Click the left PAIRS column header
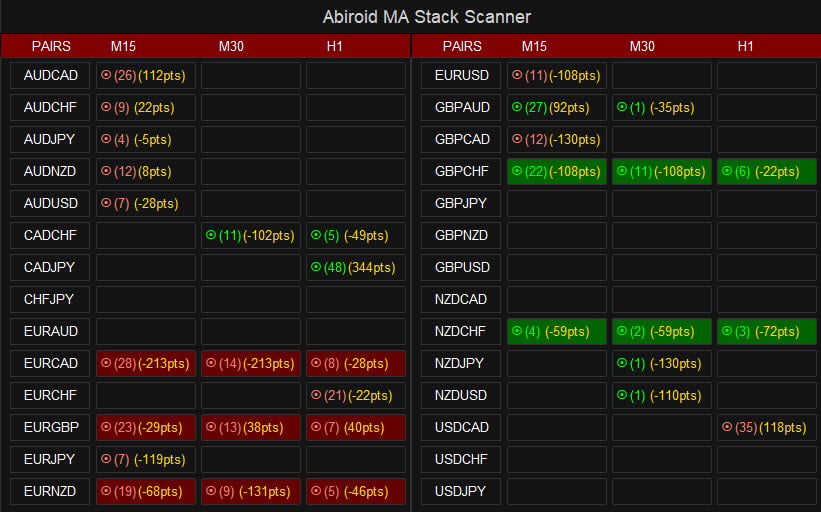821x512 pixels. tap(51, 46)
